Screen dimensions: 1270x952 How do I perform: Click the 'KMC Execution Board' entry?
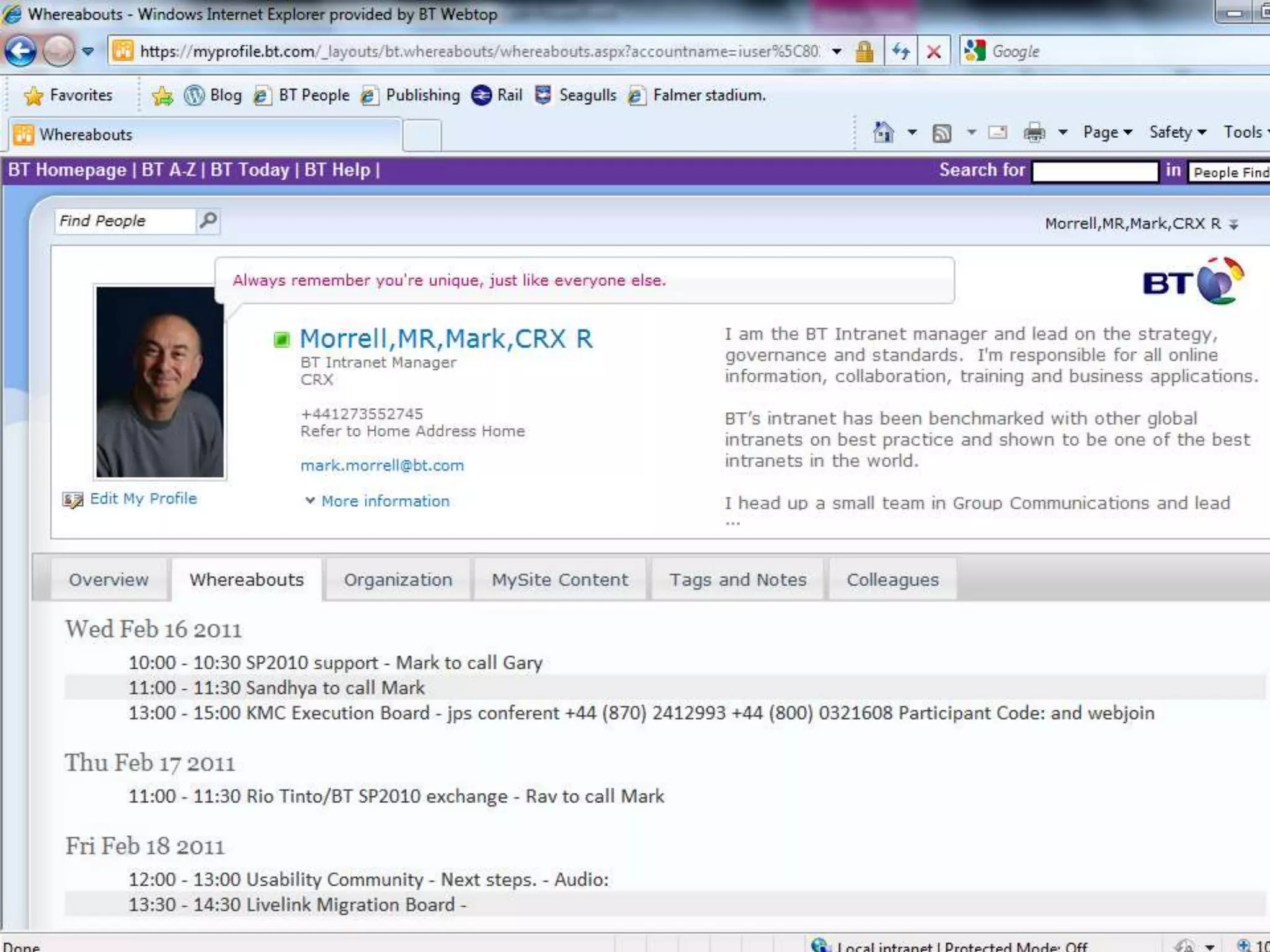(641, 713)
